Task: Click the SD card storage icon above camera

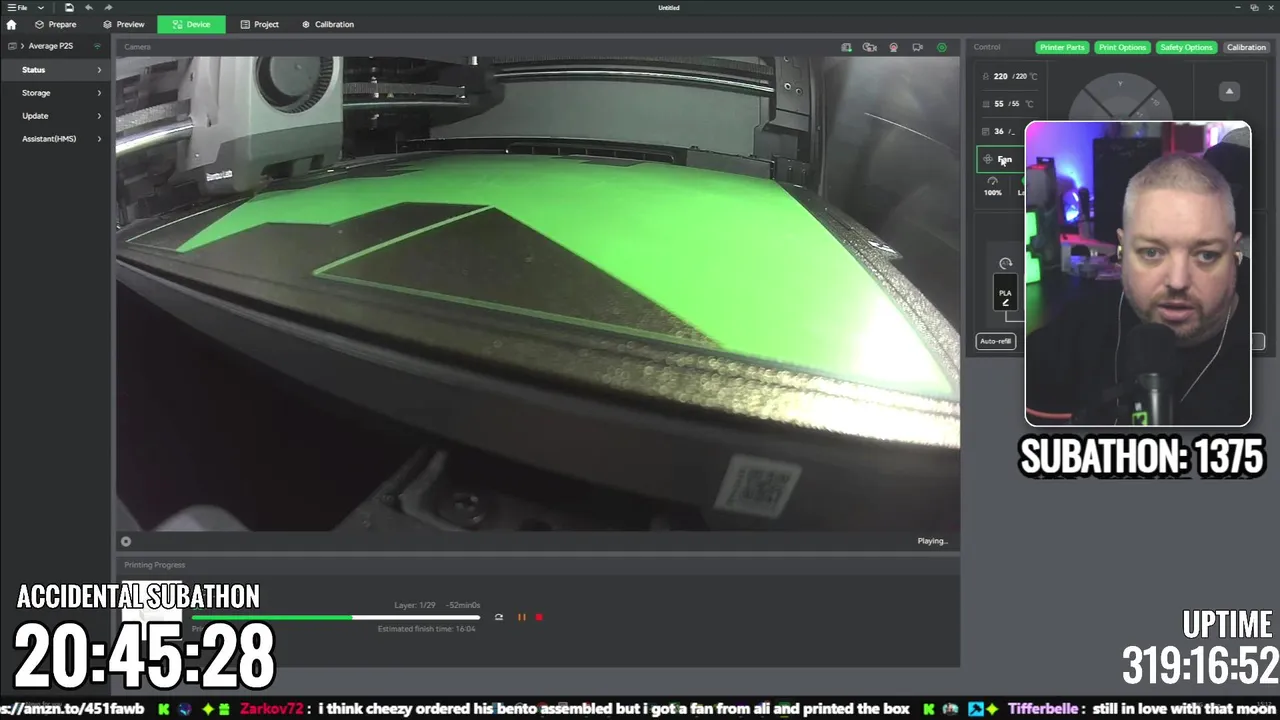Action: click(x=846, y=47)
